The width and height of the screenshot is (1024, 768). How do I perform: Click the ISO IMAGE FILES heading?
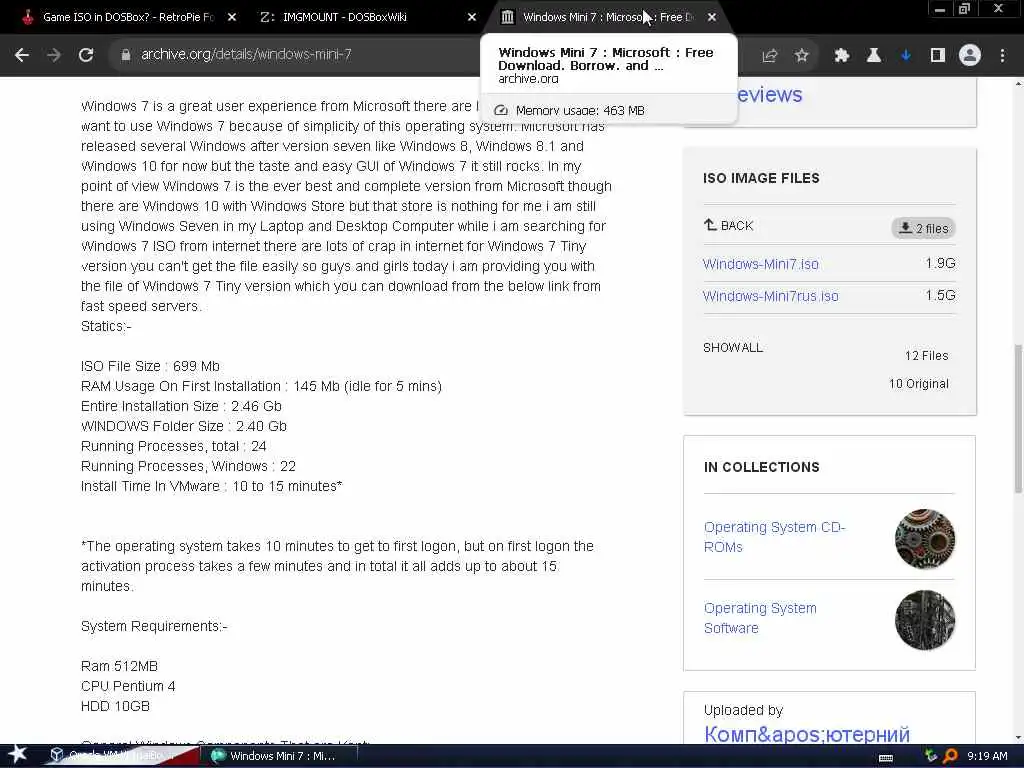761,178
